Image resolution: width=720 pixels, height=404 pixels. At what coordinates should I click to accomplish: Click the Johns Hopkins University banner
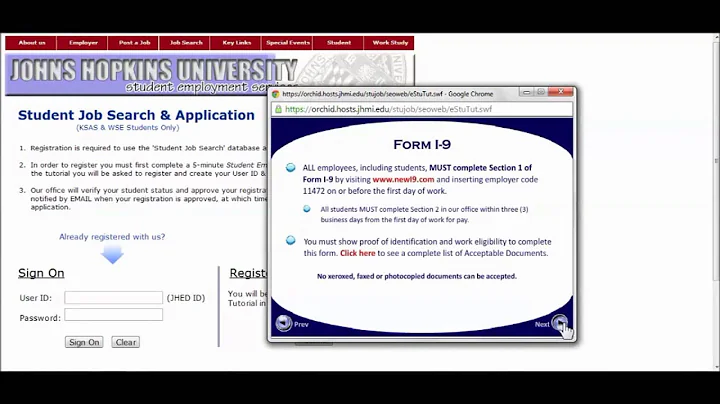coord(210,75)
